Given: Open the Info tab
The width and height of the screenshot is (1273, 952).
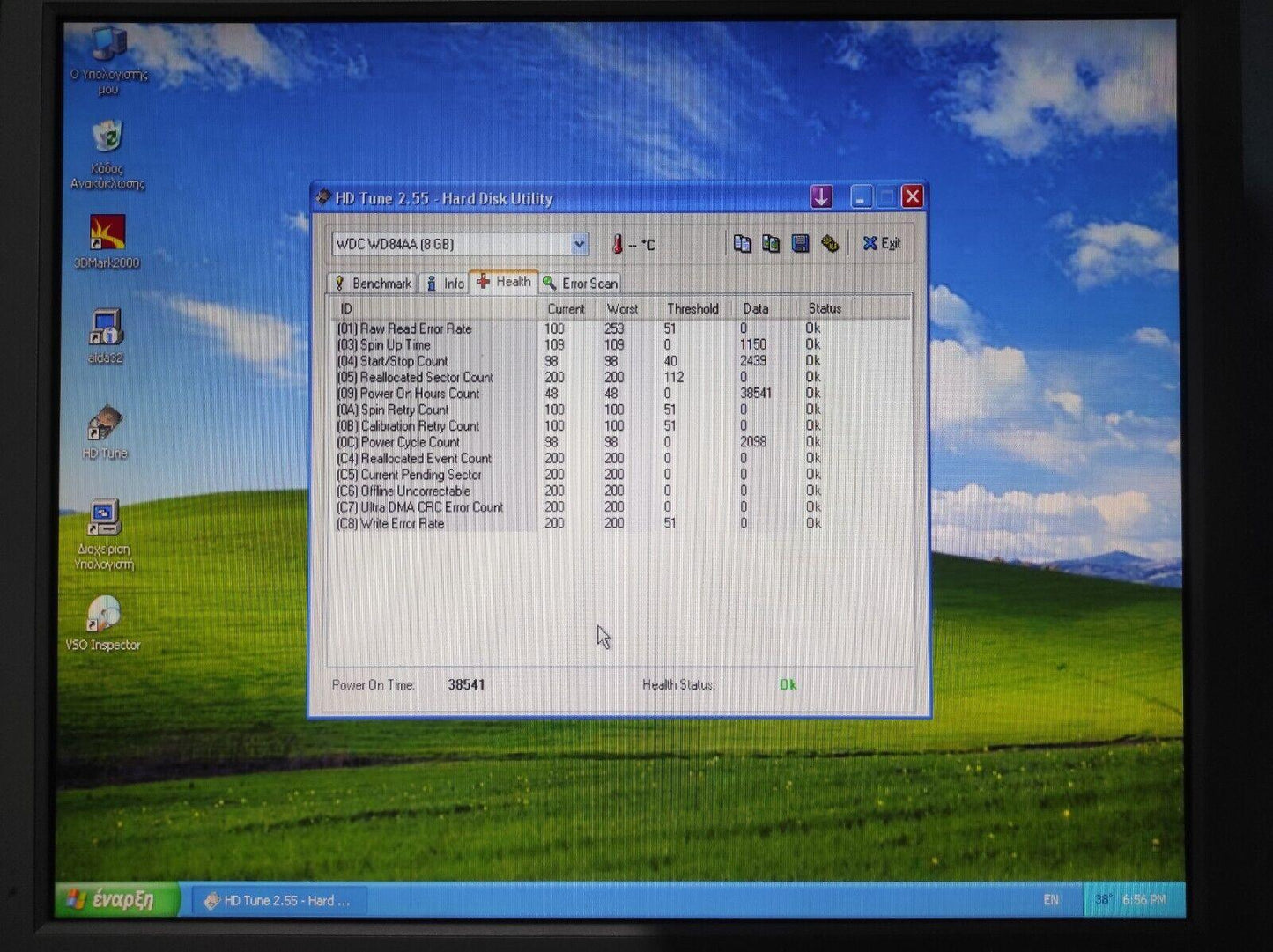Looking at the screenshot, I should [445, 284].
